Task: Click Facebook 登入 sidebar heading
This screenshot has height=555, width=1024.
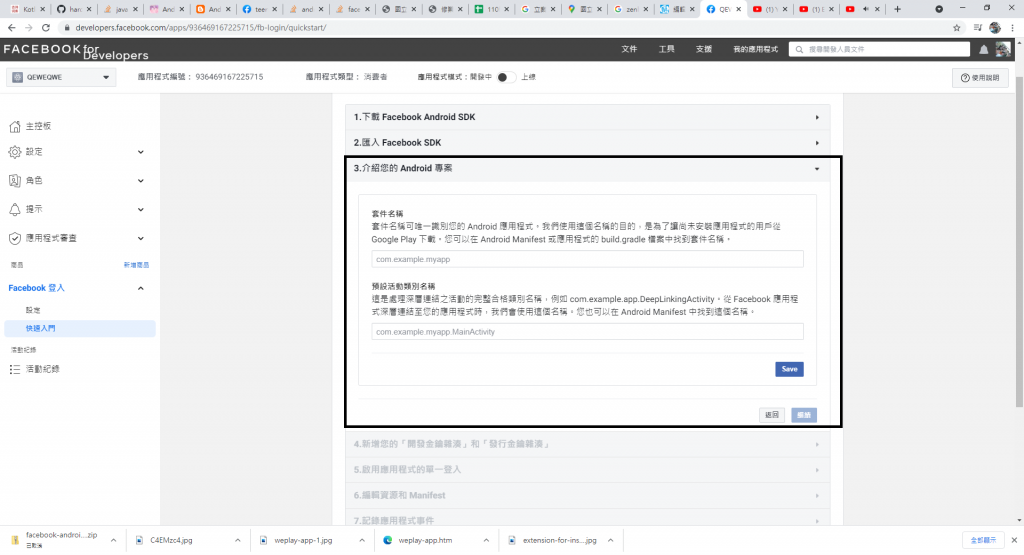Action: tap(37, 288)
